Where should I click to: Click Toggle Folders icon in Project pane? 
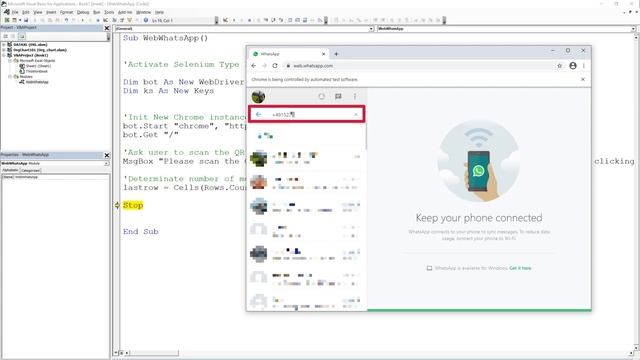[x=21, y=36]
